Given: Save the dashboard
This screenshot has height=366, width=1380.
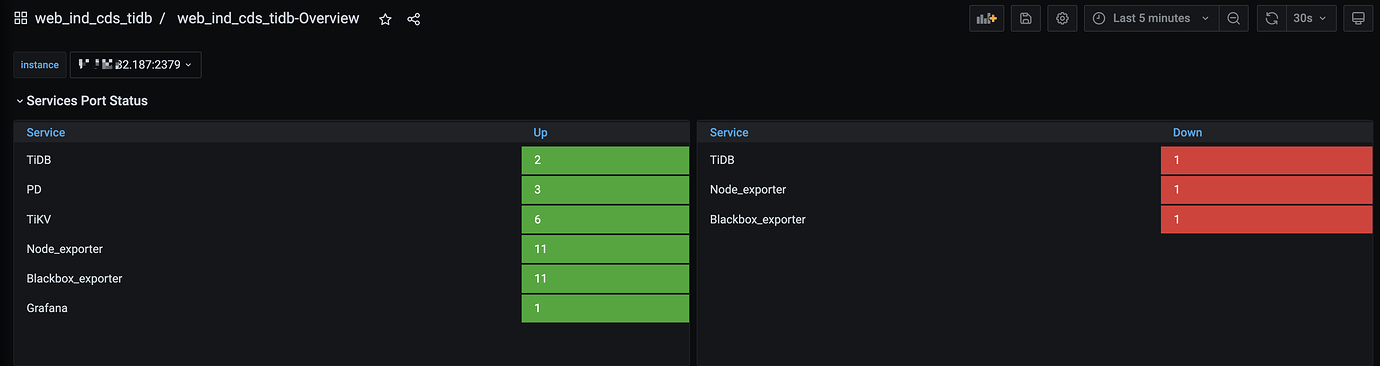Looking at the screenshot, I should tap(1026, 18).
